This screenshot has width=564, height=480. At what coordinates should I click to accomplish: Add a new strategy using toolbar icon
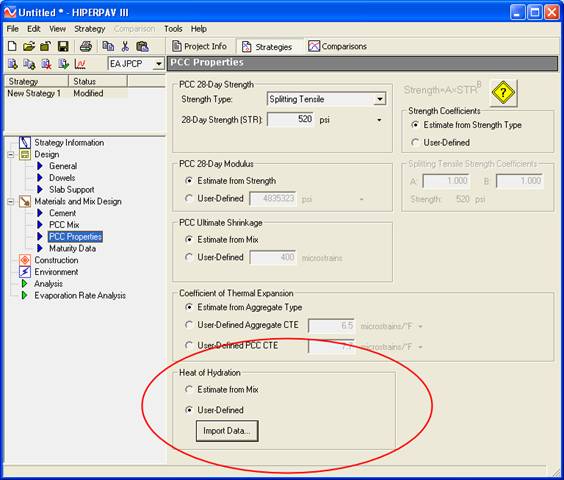tap(13, 64)
